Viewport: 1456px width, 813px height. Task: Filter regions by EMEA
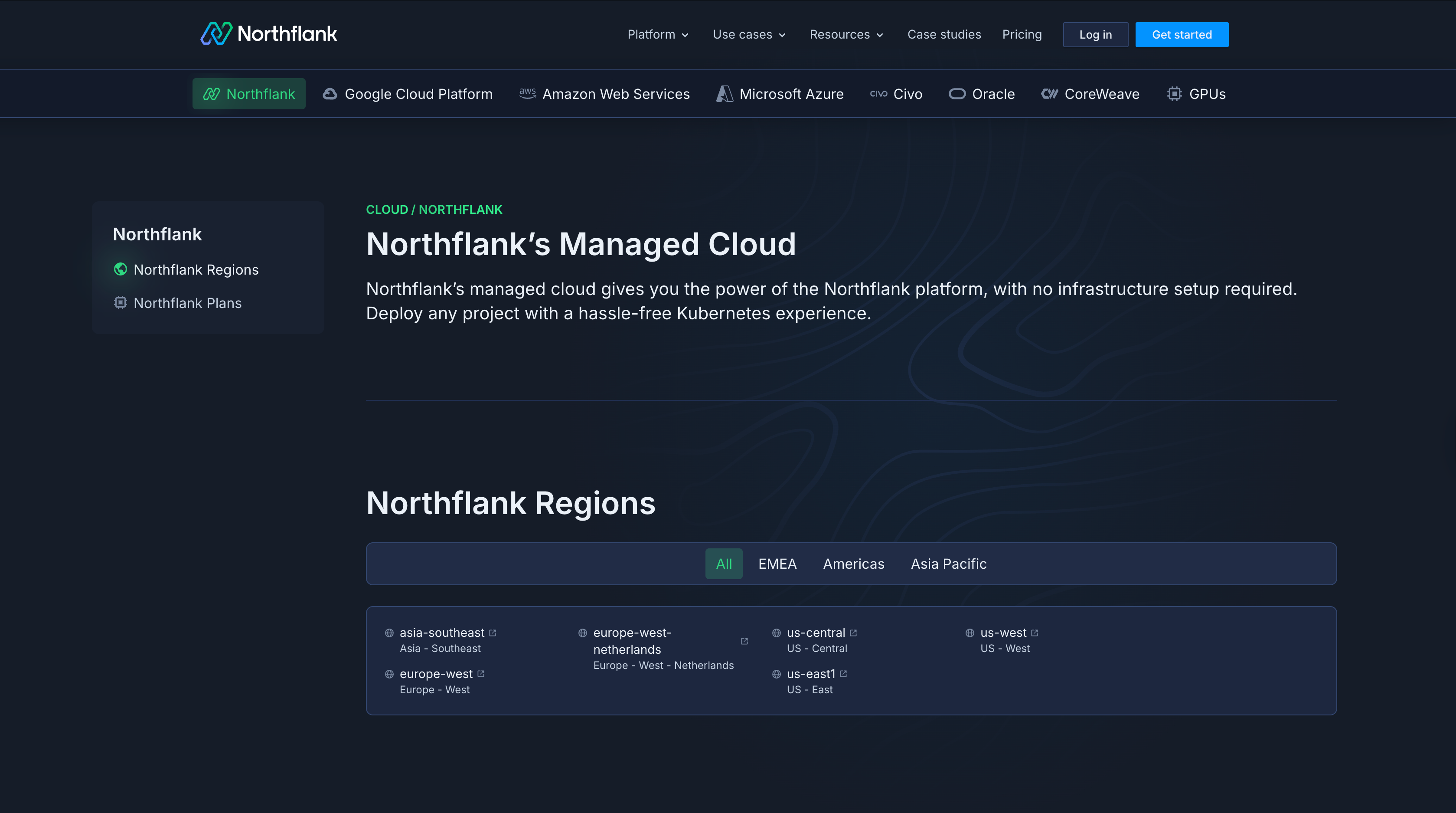(777, 564)
